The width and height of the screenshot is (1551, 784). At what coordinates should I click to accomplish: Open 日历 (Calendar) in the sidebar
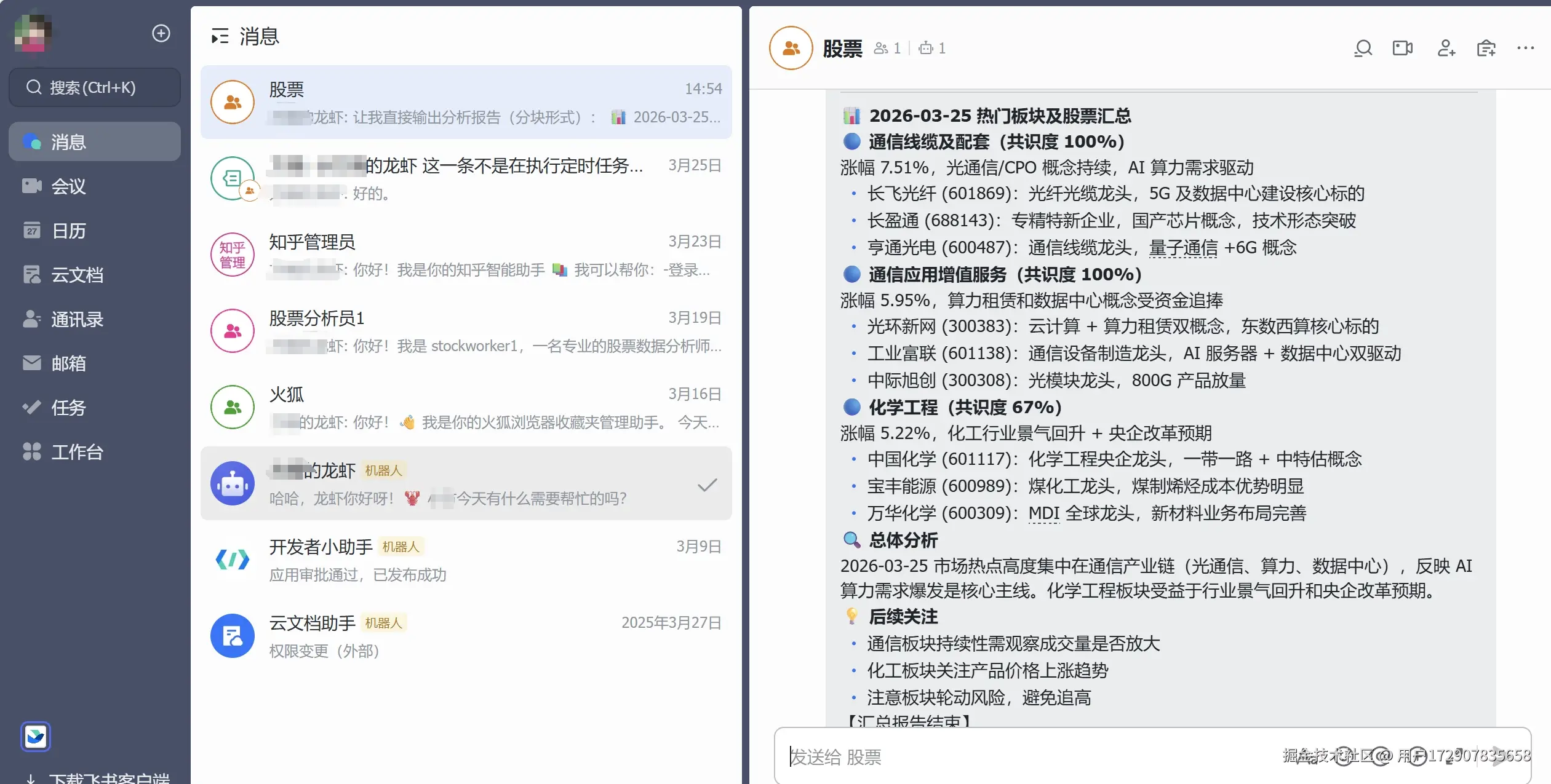[68, 231]
